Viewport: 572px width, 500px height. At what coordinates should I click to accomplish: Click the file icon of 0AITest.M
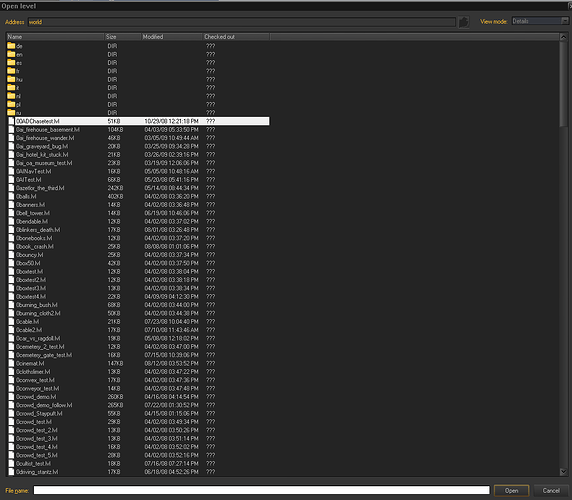11,179
